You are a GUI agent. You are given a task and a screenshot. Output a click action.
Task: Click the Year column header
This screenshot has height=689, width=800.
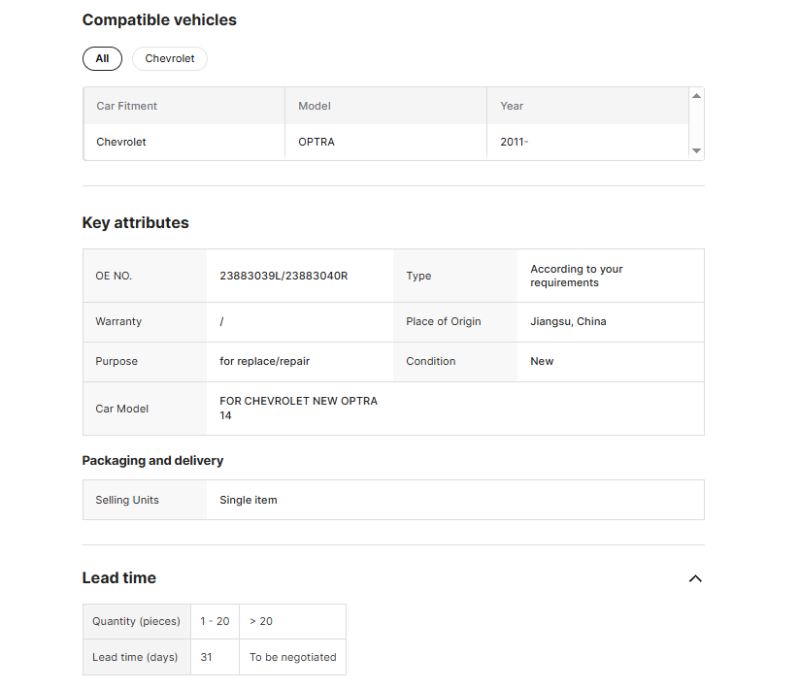pyautogui.click(x=512, y=106)
